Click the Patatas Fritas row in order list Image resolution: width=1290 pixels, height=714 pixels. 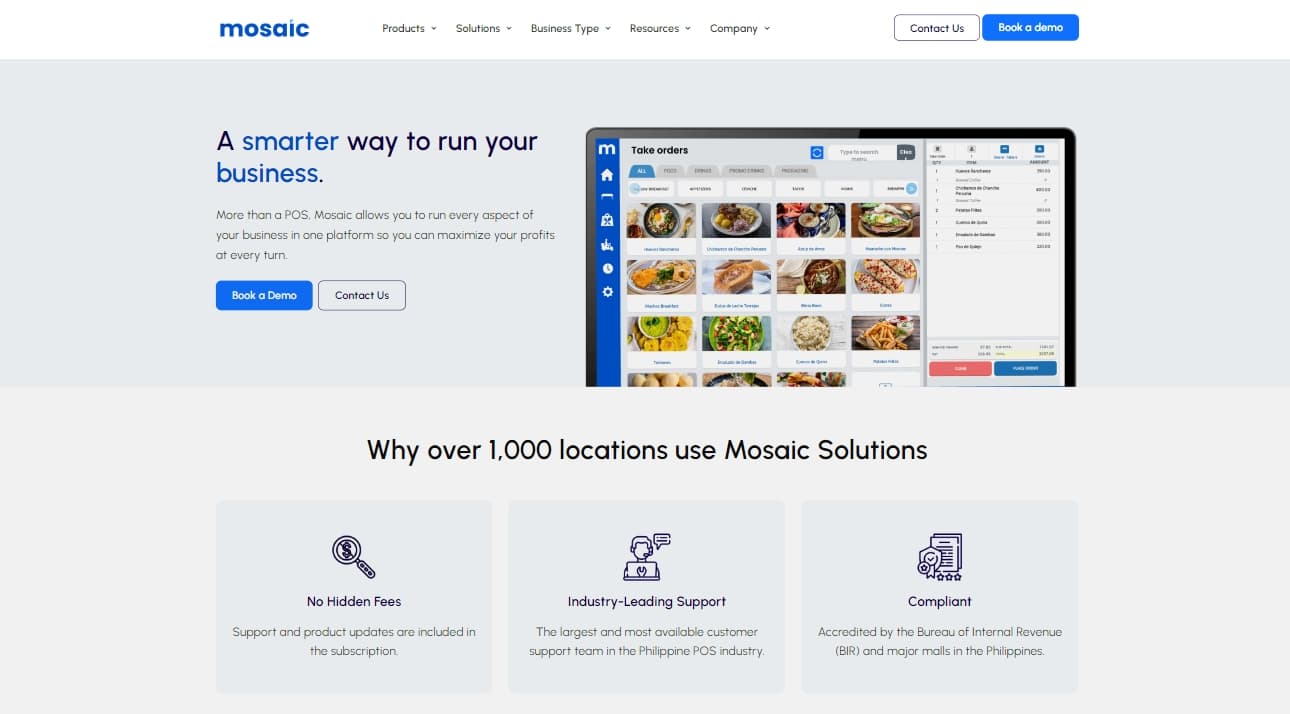pyautogui.click(x=993, y=210)
